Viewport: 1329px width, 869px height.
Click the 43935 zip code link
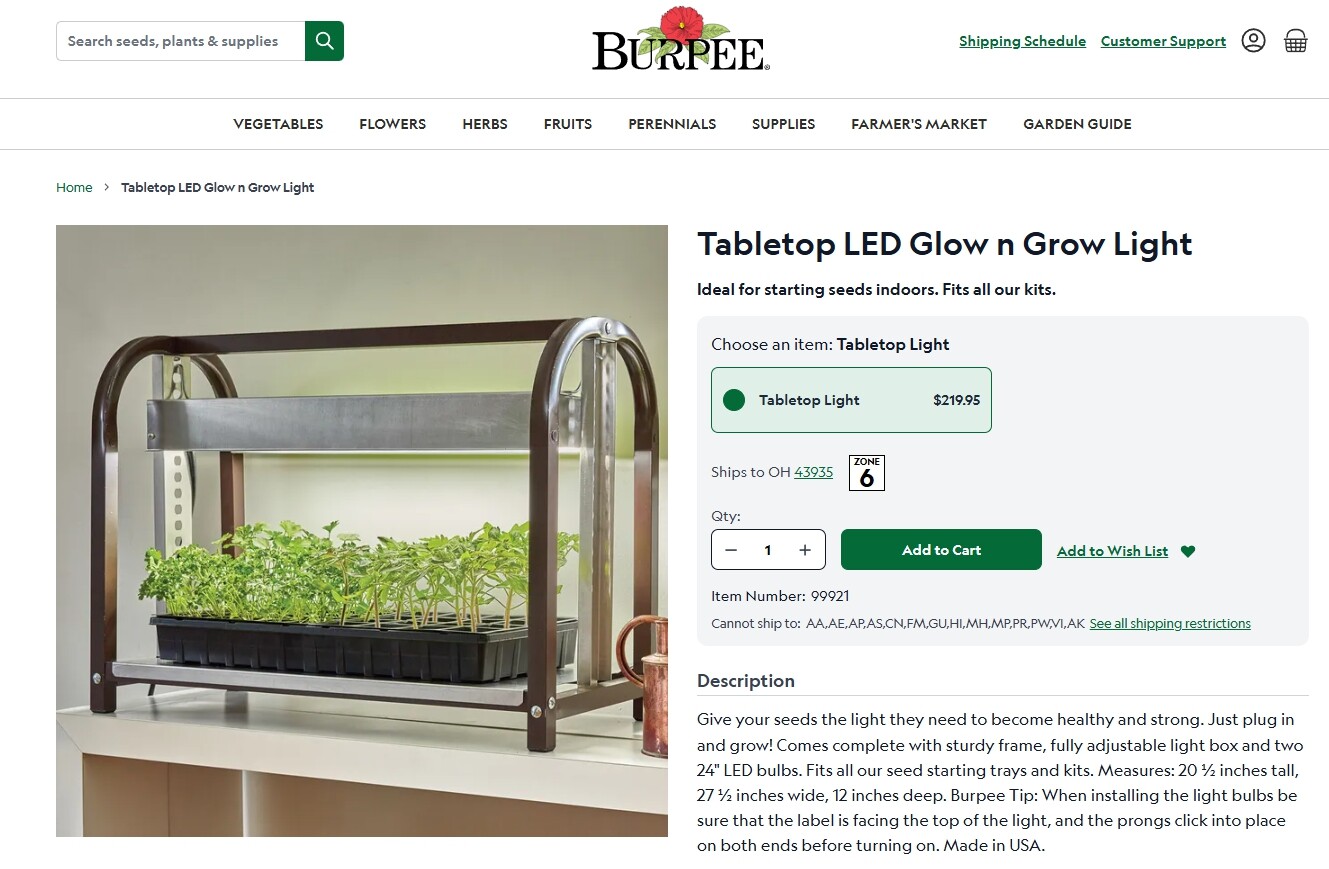[813, 472]
